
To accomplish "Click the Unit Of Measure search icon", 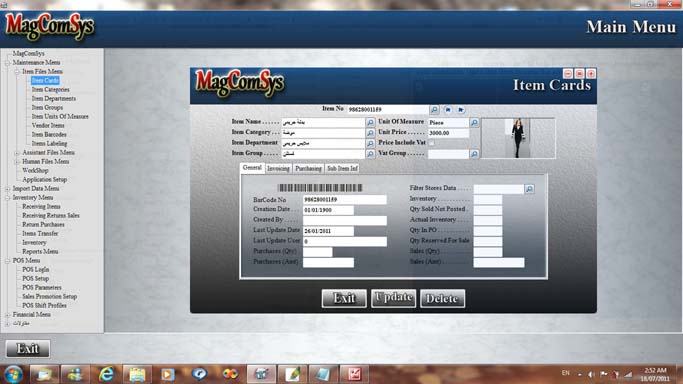I will click(x=474, y=123).
